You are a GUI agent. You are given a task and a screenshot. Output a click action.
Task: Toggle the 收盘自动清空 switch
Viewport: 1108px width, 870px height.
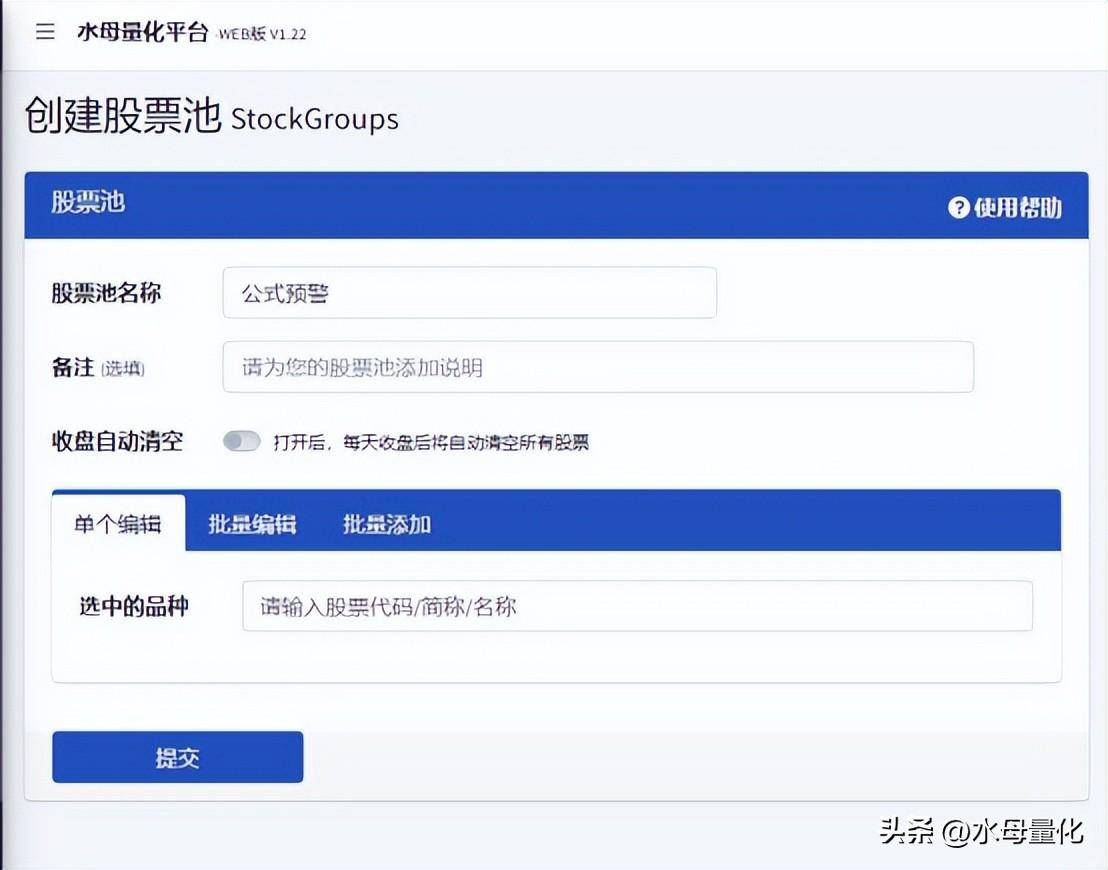[242, 442]
